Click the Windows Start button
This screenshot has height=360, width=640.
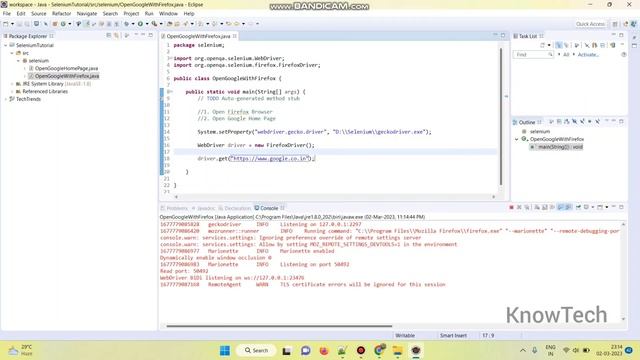pos(224,351)
